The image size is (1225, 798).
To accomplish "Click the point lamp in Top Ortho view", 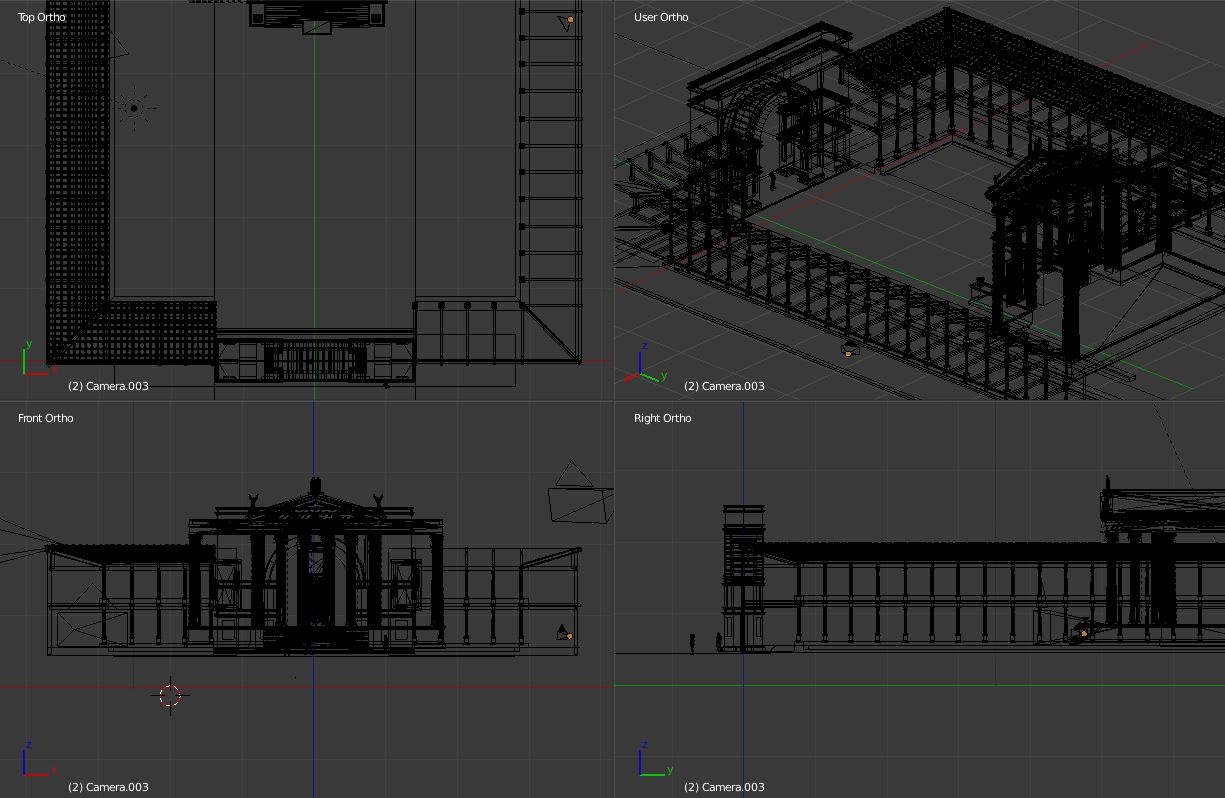I will point(133,108).
